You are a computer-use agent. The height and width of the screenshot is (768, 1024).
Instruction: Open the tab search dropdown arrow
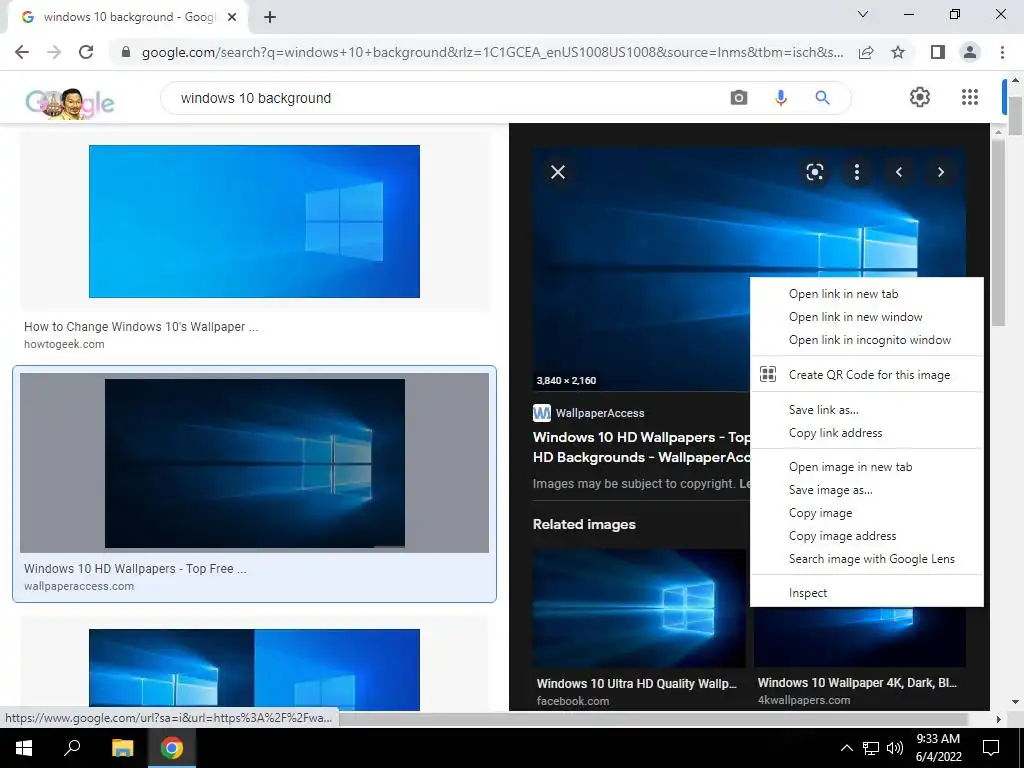click(x=863, y=14)
